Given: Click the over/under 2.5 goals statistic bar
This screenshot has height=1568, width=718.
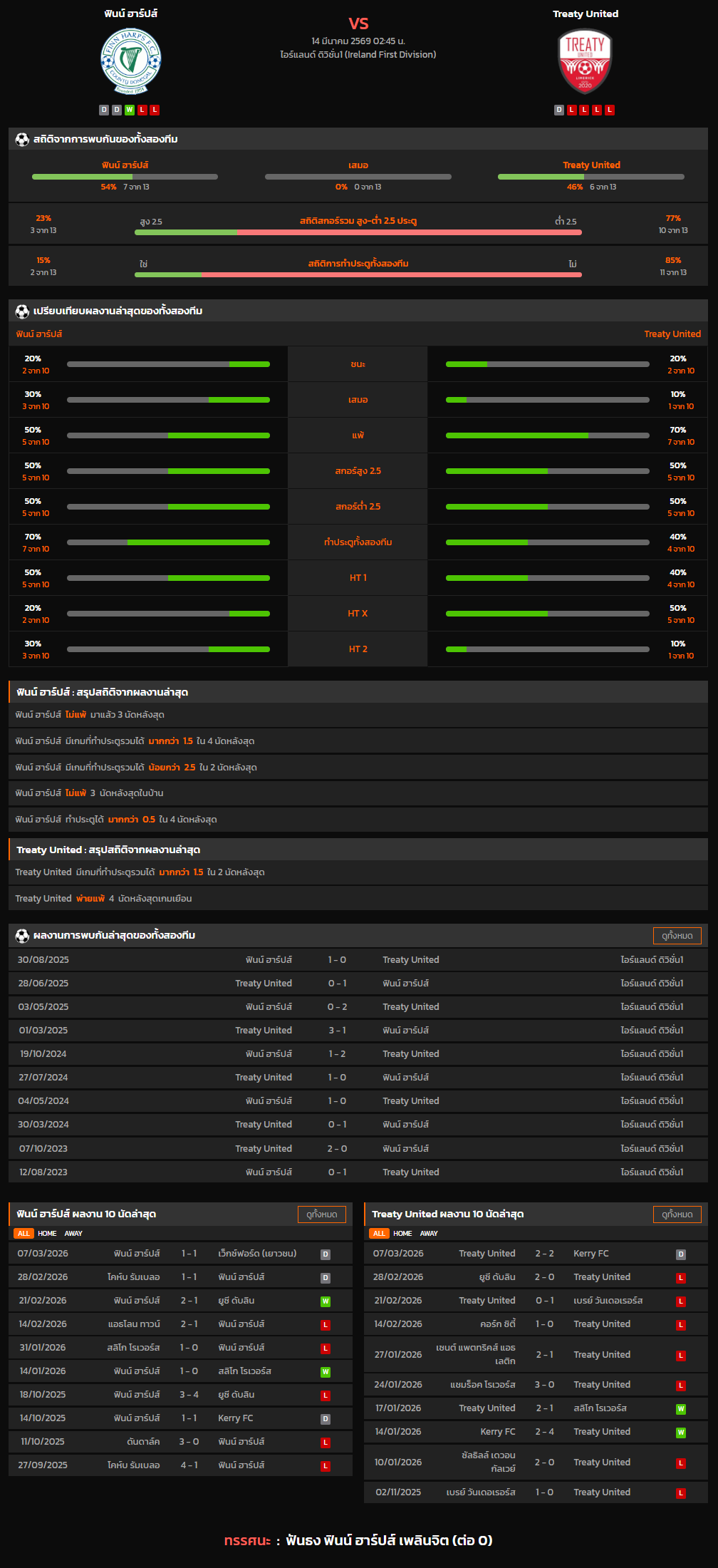Looking at the screenshot, I should point(358,232).
